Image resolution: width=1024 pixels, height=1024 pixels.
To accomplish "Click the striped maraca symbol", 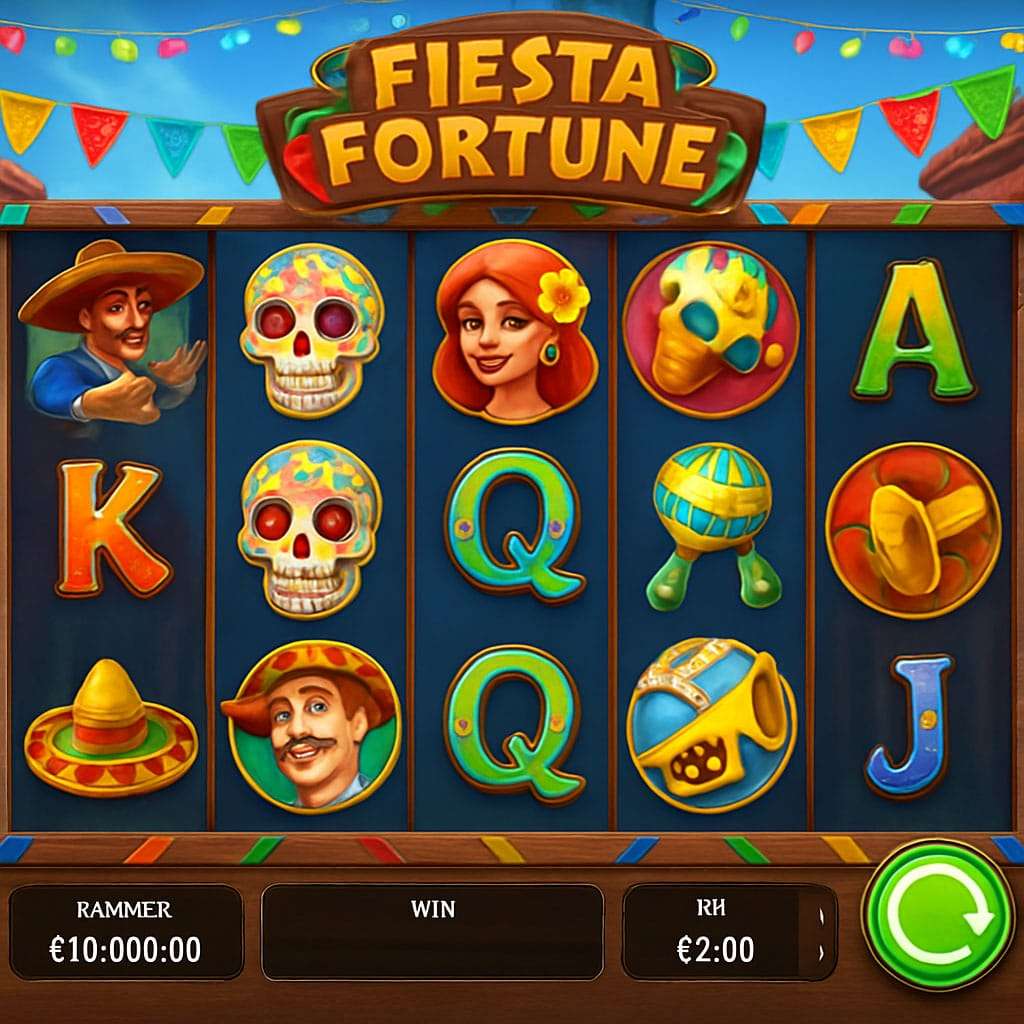I will (x=714, y=526).
